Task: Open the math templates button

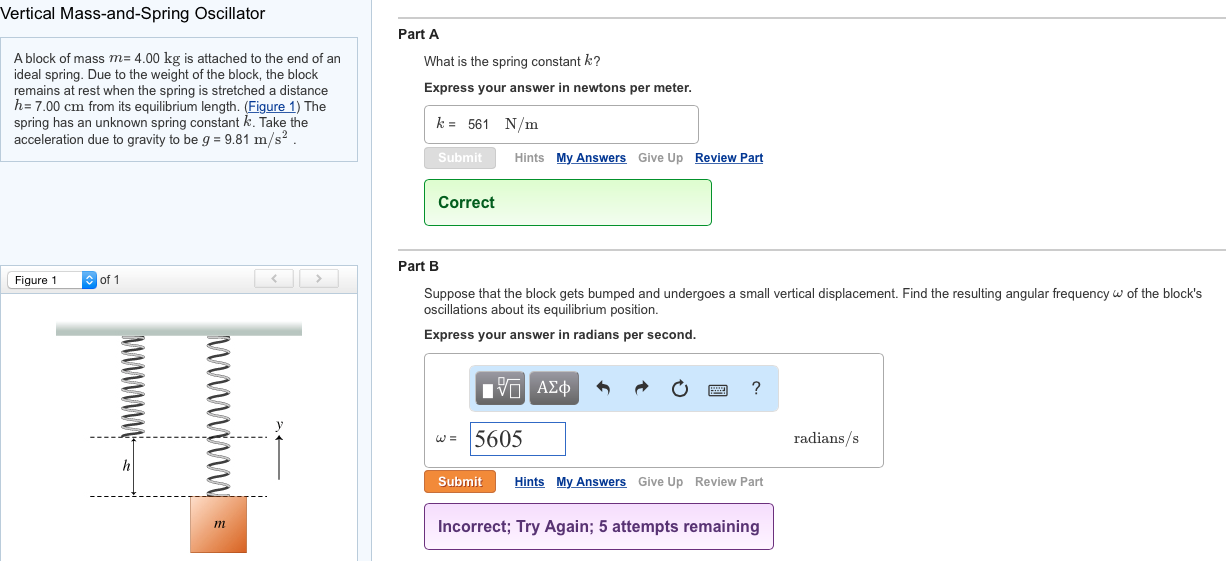Action: [x=501, y=388]
